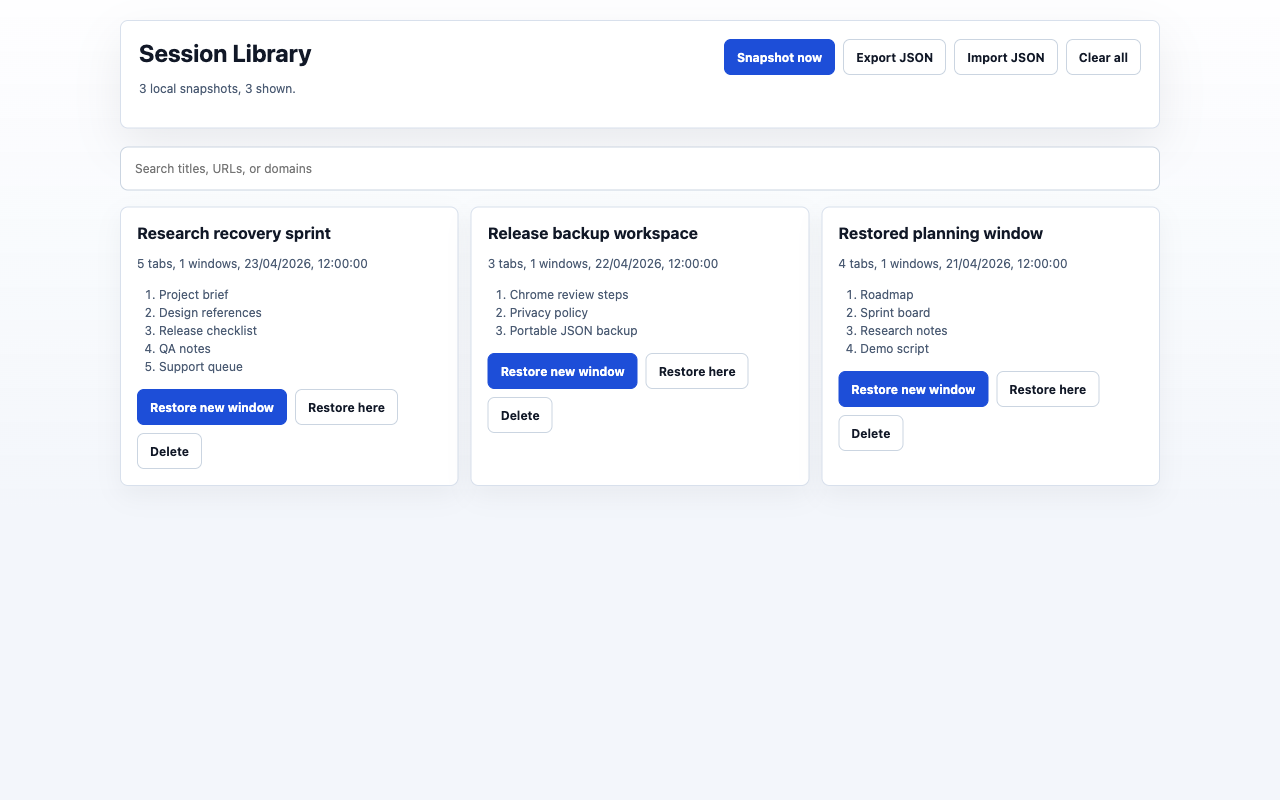Click the Design references list item
The width and height of the screenshot is (1280, 800).
pos(210,313)
